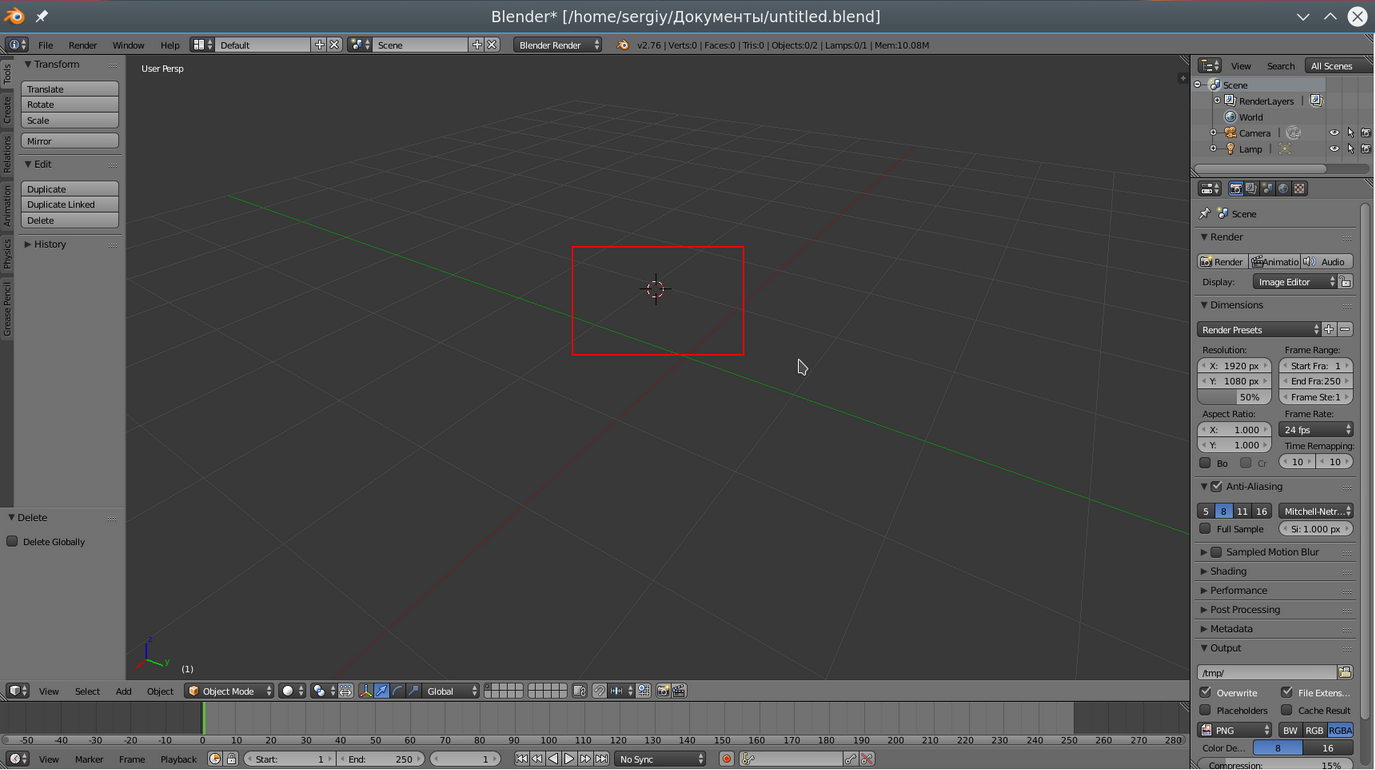Enable the Delete Globally checkbox

[x=13, y=542]
